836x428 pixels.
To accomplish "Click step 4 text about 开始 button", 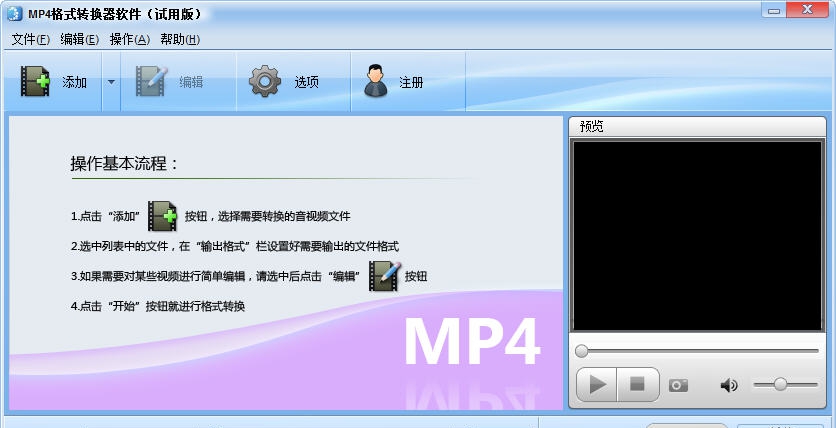I will click(158, 306).
